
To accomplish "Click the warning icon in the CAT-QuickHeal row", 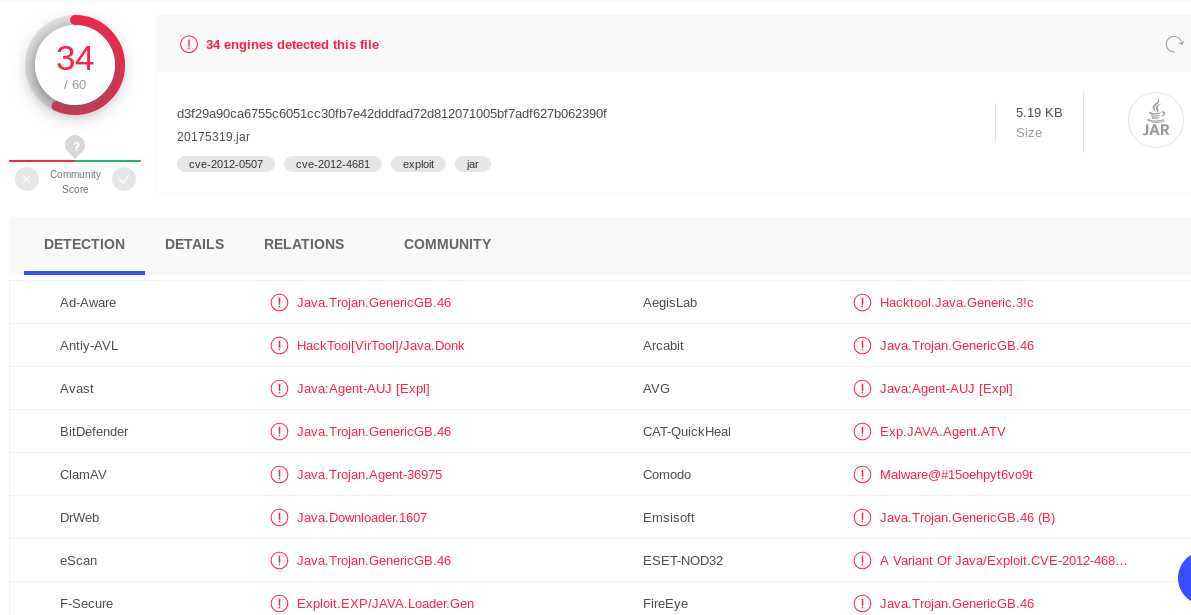I will pyautogui.click(x=861, y=431).
